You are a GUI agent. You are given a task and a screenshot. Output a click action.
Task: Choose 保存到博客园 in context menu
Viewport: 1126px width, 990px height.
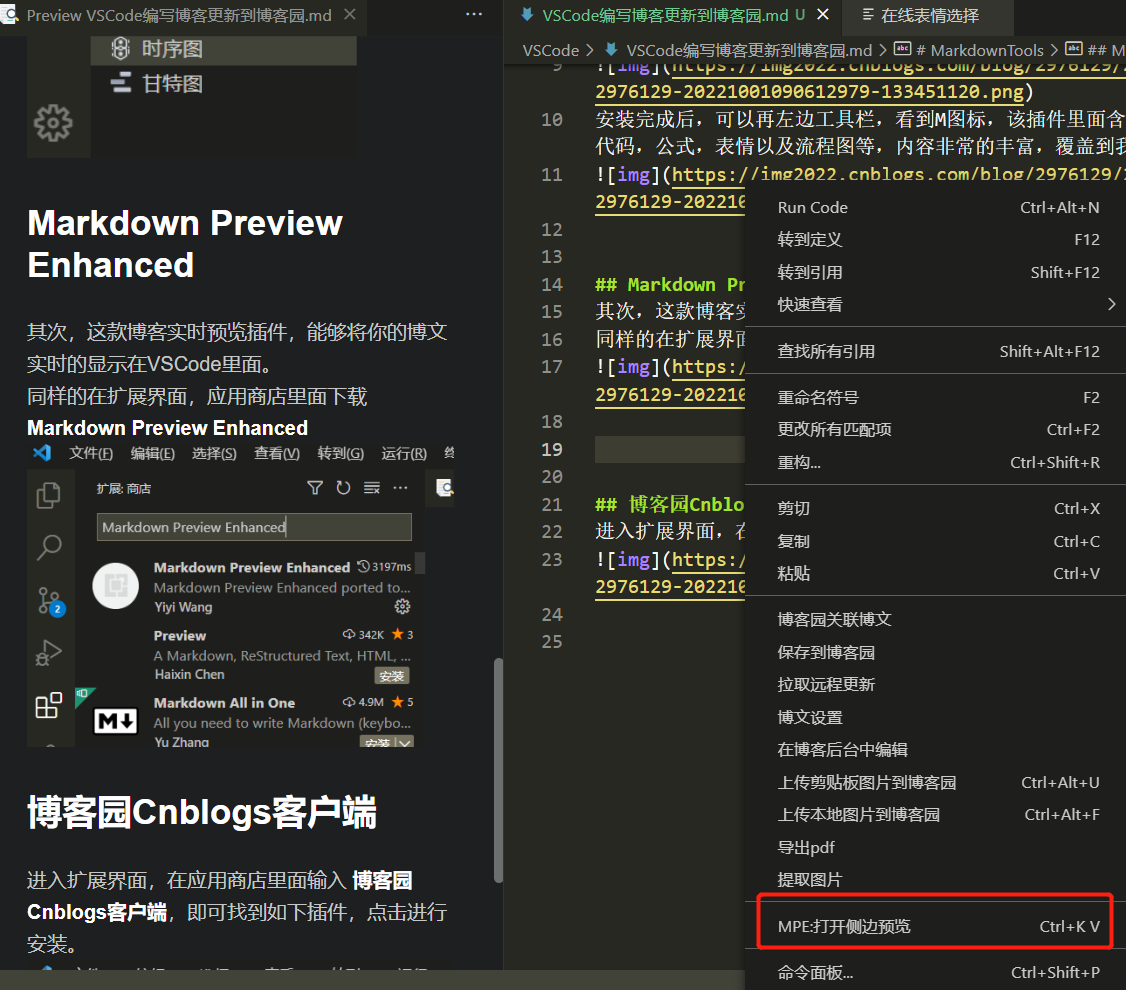(938, 653)
